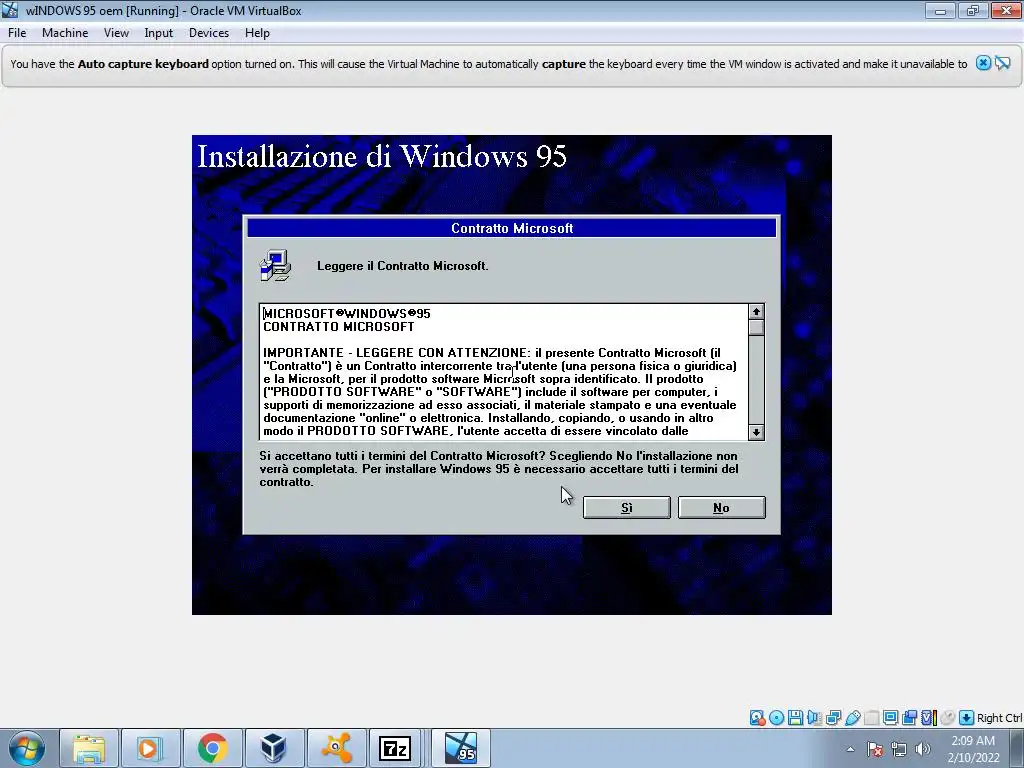This screenshot has height=768, width=1024.
Task: Click the network adapters status icon
Action: [833, 718]
